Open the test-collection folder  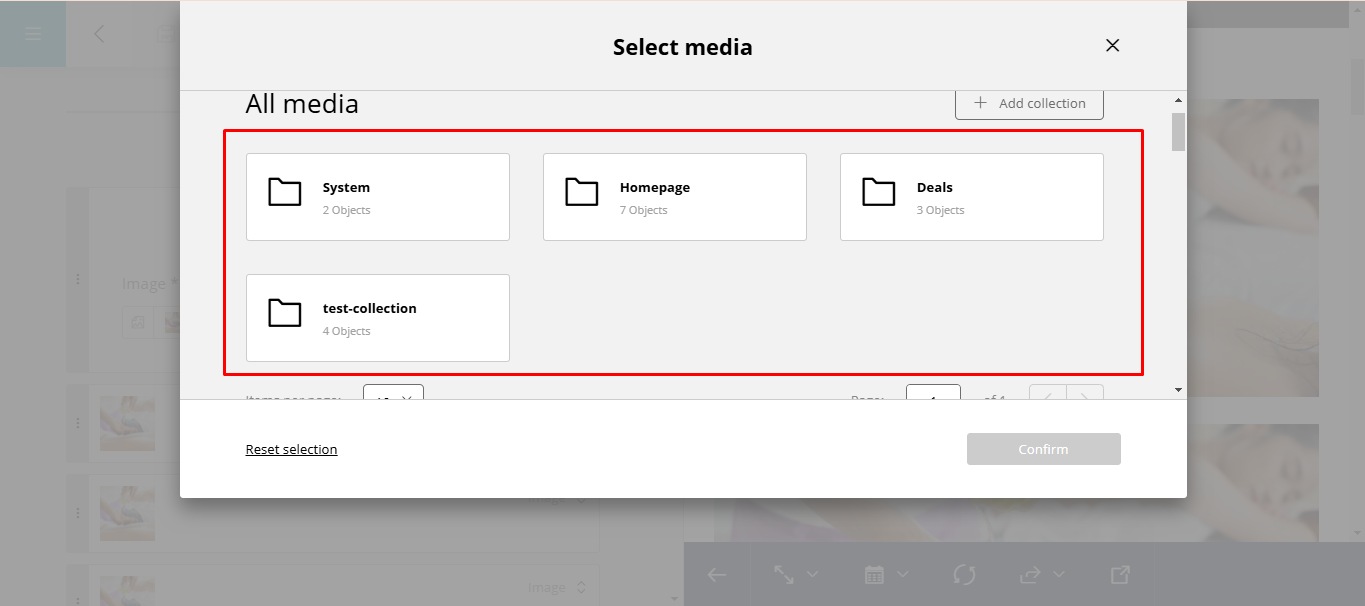point(377,318)
